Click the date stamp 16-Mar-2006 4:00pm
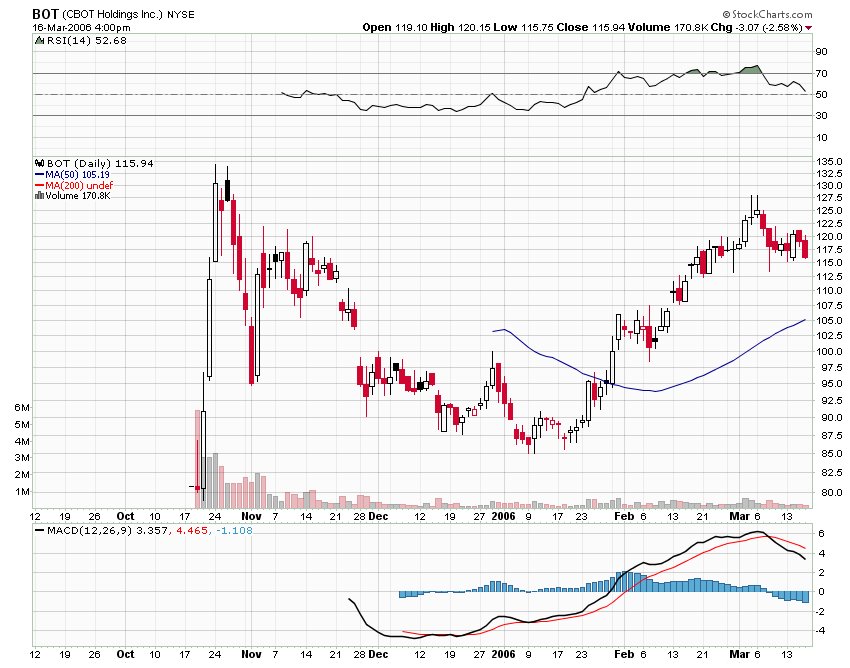The image size is (850, 668). 81,28
